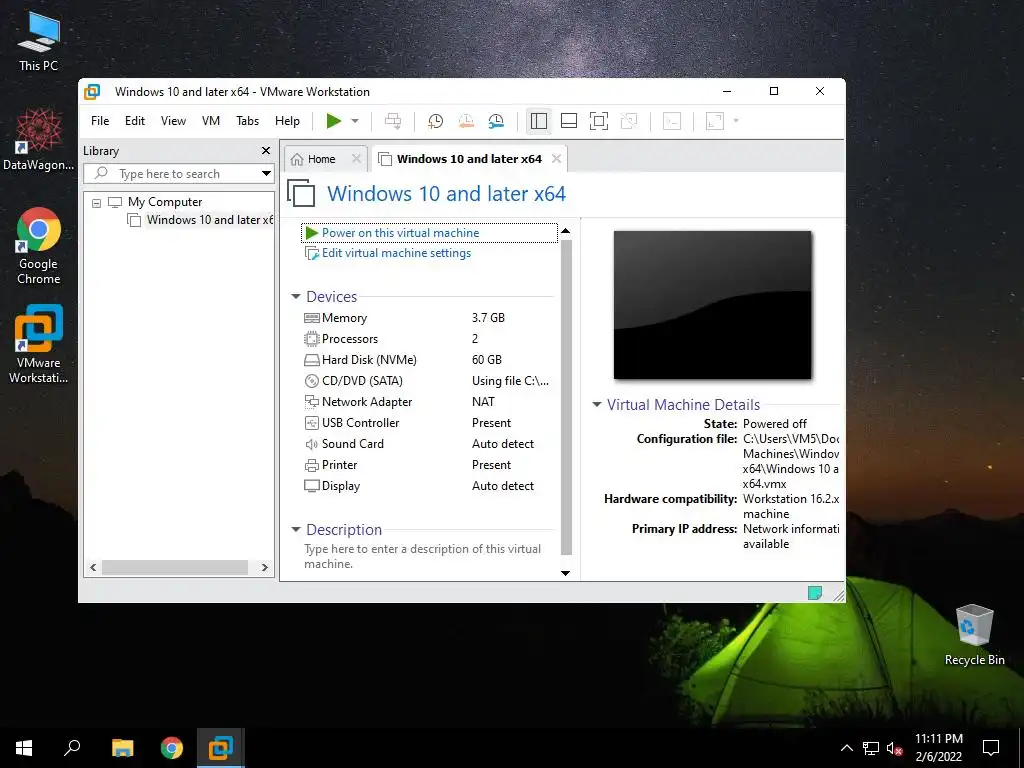Image resolution: width=1024 pixels, height=768 pixels.
Task: Open the Windows Start menu
Action: pos(24,748)
